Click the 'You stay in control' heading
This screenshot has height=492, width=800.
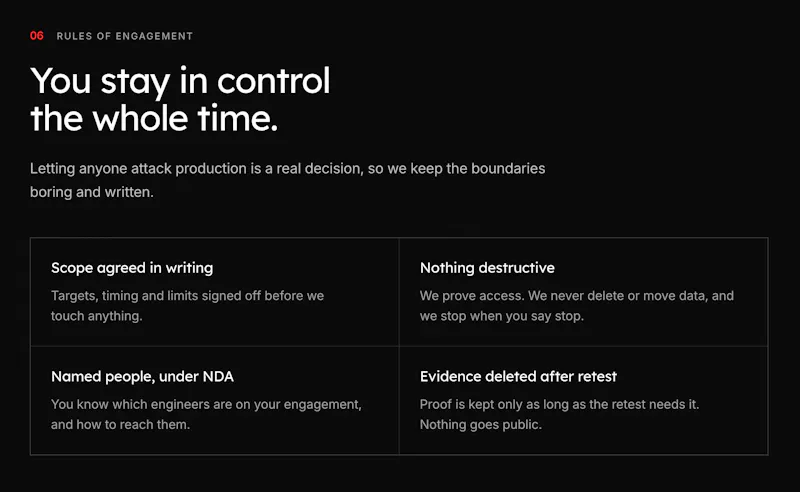[x=180, y=82]
